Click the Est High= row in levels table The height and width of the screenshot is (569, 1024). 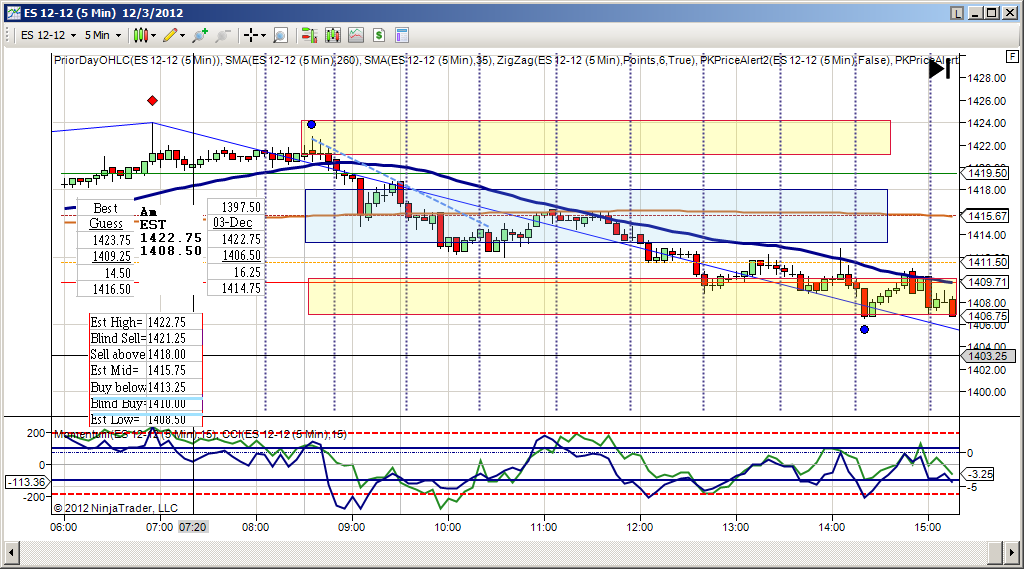pyautogui.click(x=146, y=322)
